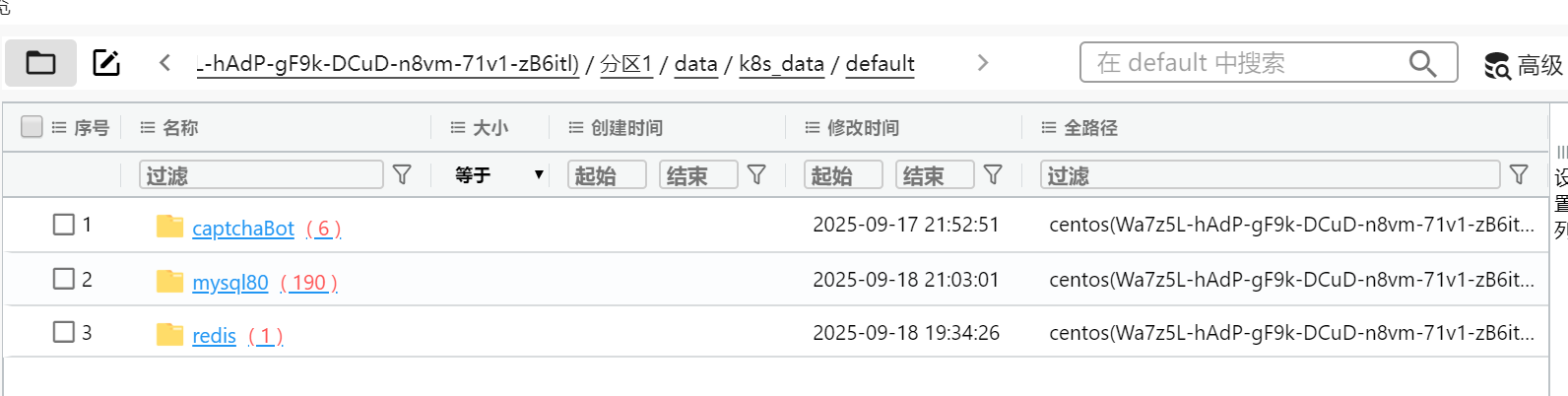Open the advanced search icon
Image resolution: width=1568 pixels, height=396 pixels.
coord(1497,65)
